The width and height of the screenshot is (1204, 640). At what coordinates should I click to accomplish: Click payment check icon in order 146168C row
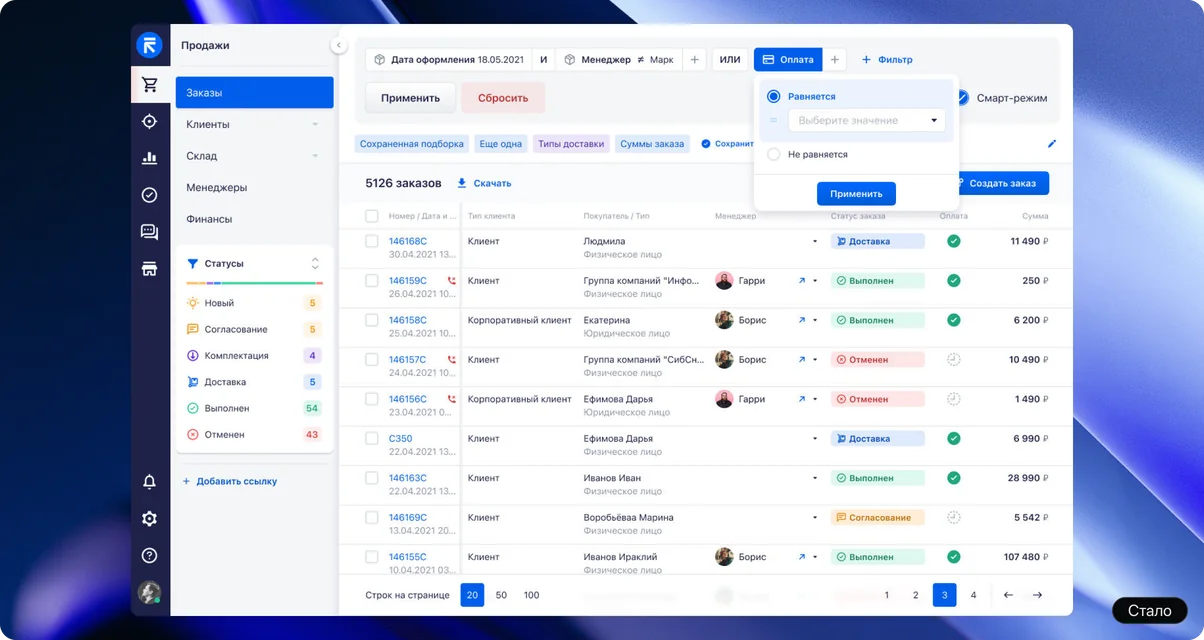point(954,241)
